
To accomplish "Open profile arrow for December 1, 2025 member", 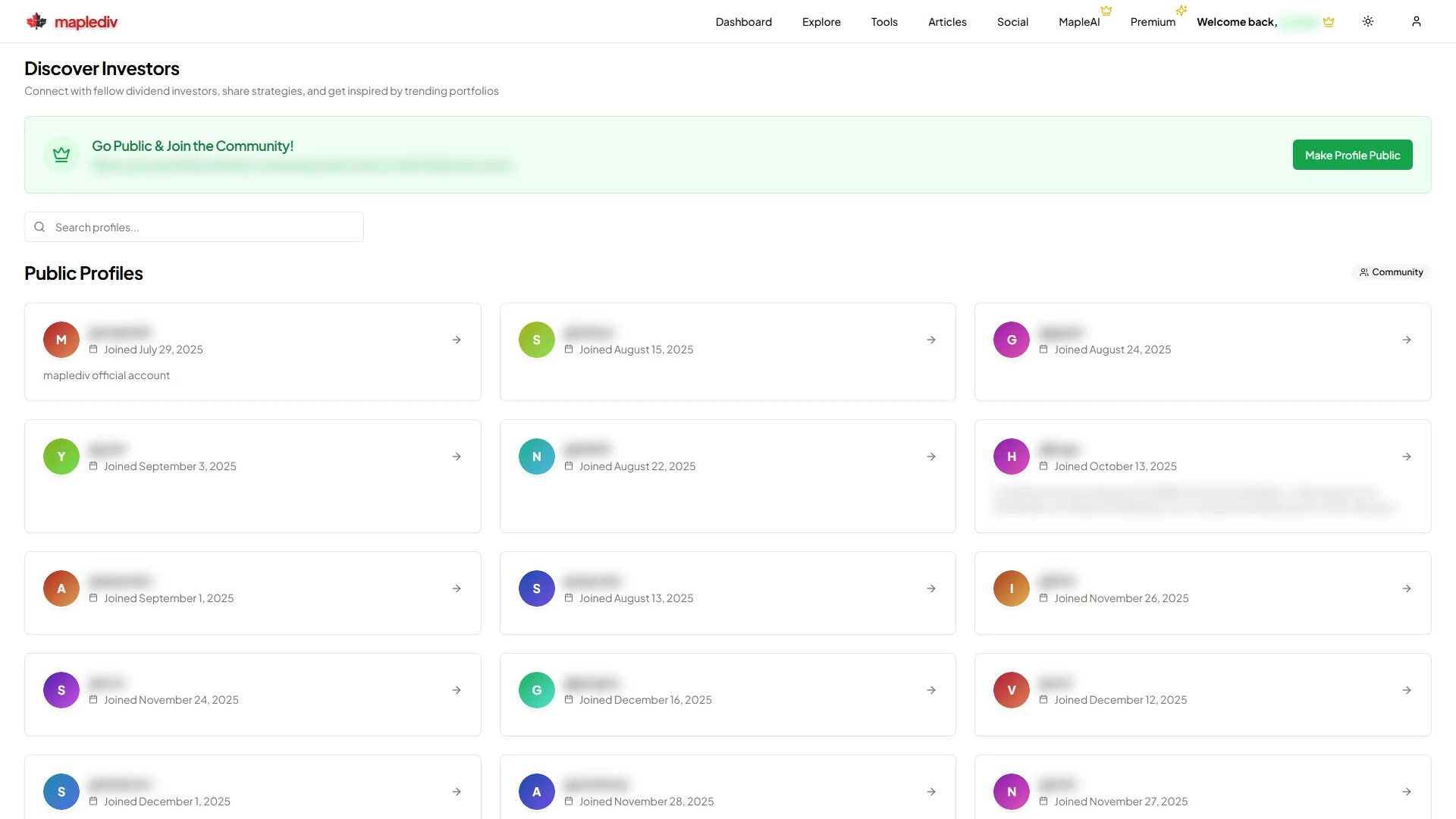I will click(457, 792).
